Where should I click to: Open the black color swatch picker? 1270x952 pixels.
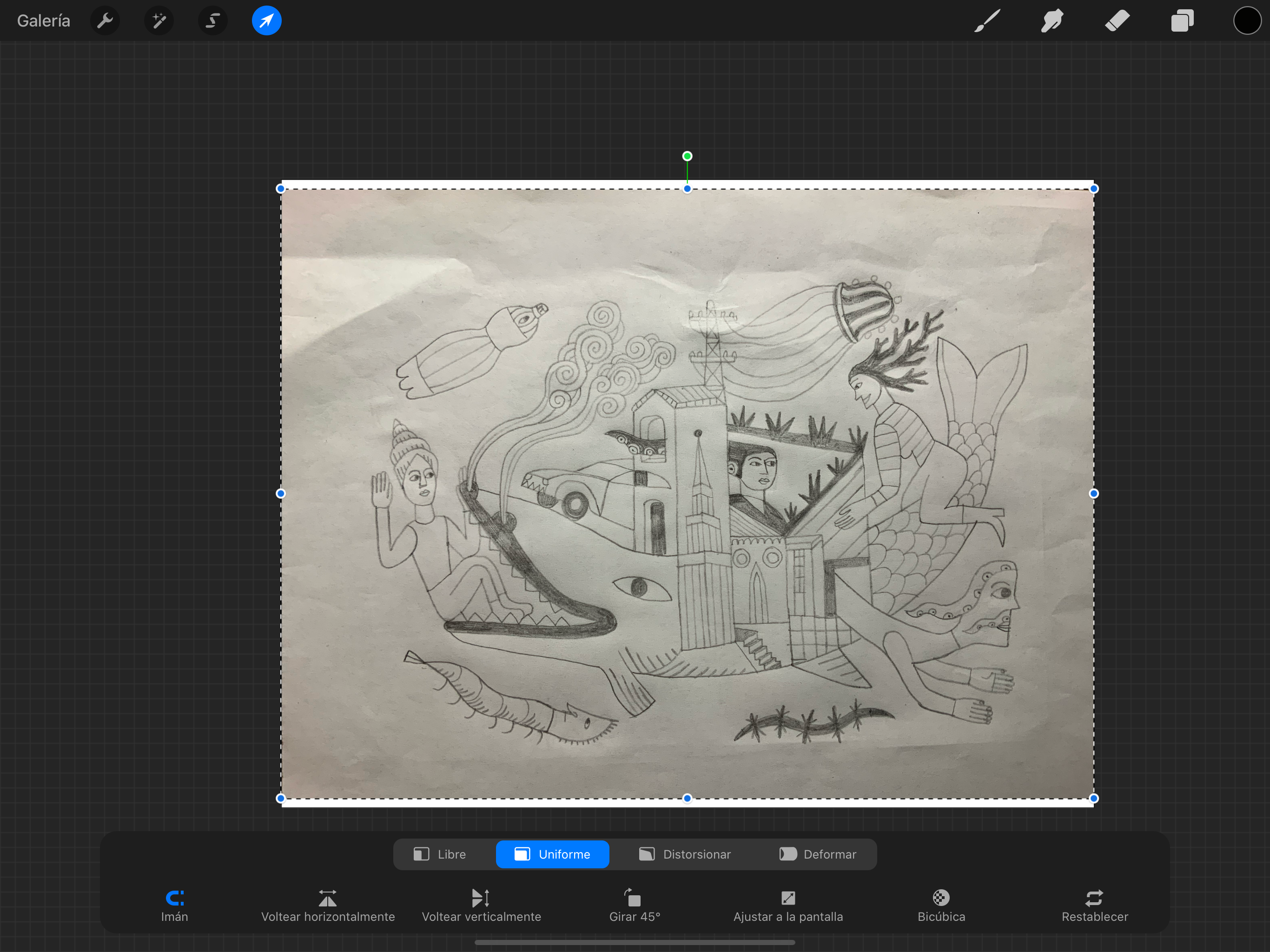click(x=1247, y=21)
